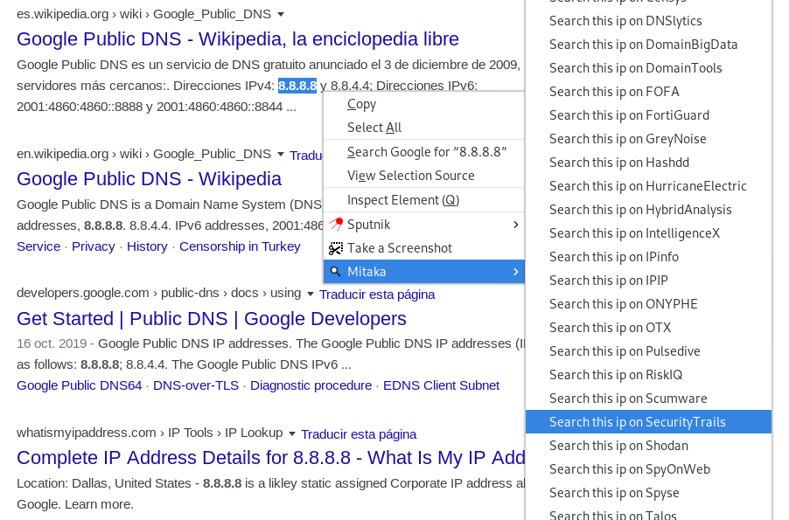Search this ip on HurricaneElectric
Viewport: 789px width, 520px height.
(x=649, y=186)
